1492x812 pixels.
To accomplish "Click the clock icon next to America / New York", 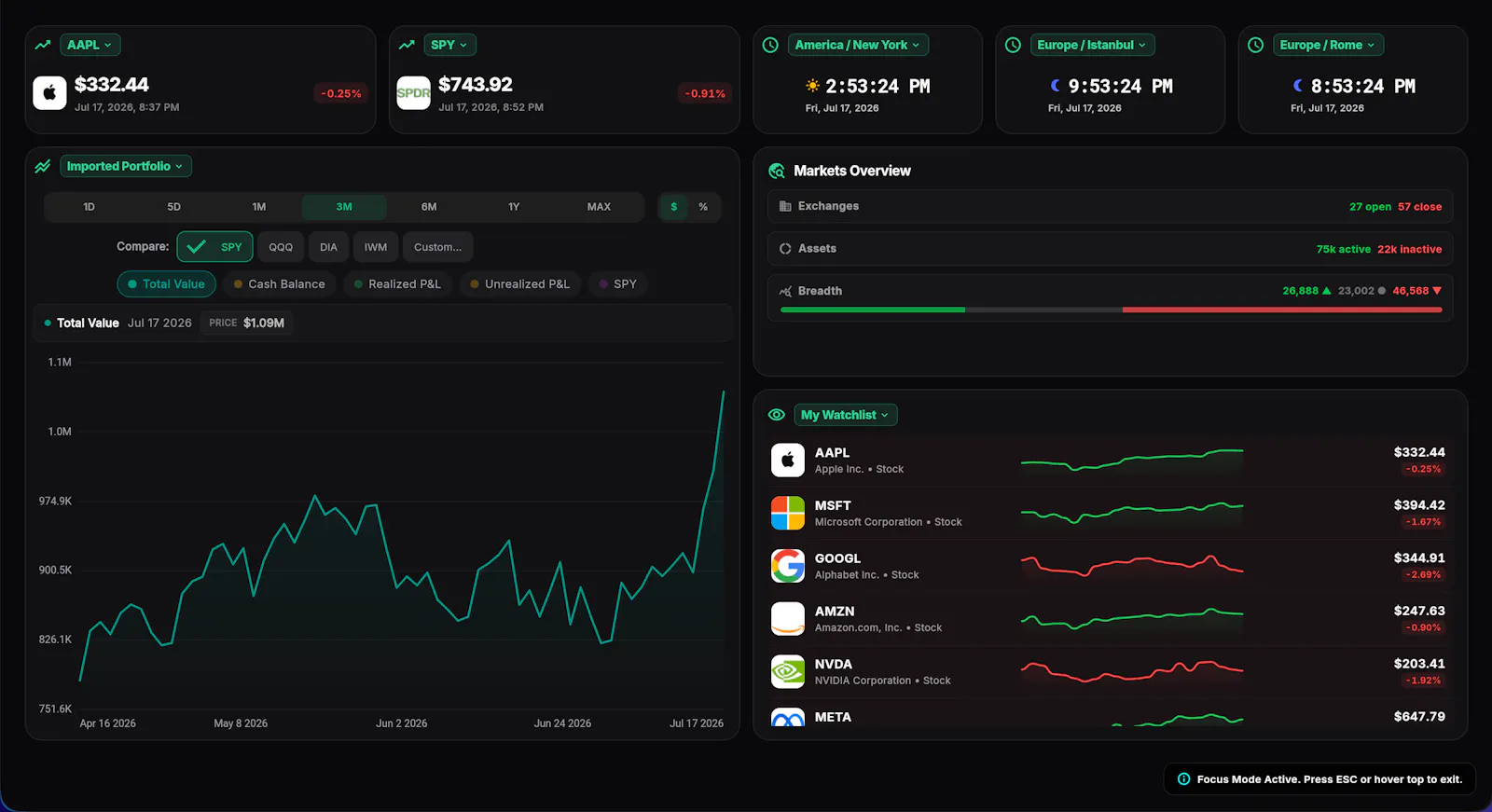I will (770, 45).
